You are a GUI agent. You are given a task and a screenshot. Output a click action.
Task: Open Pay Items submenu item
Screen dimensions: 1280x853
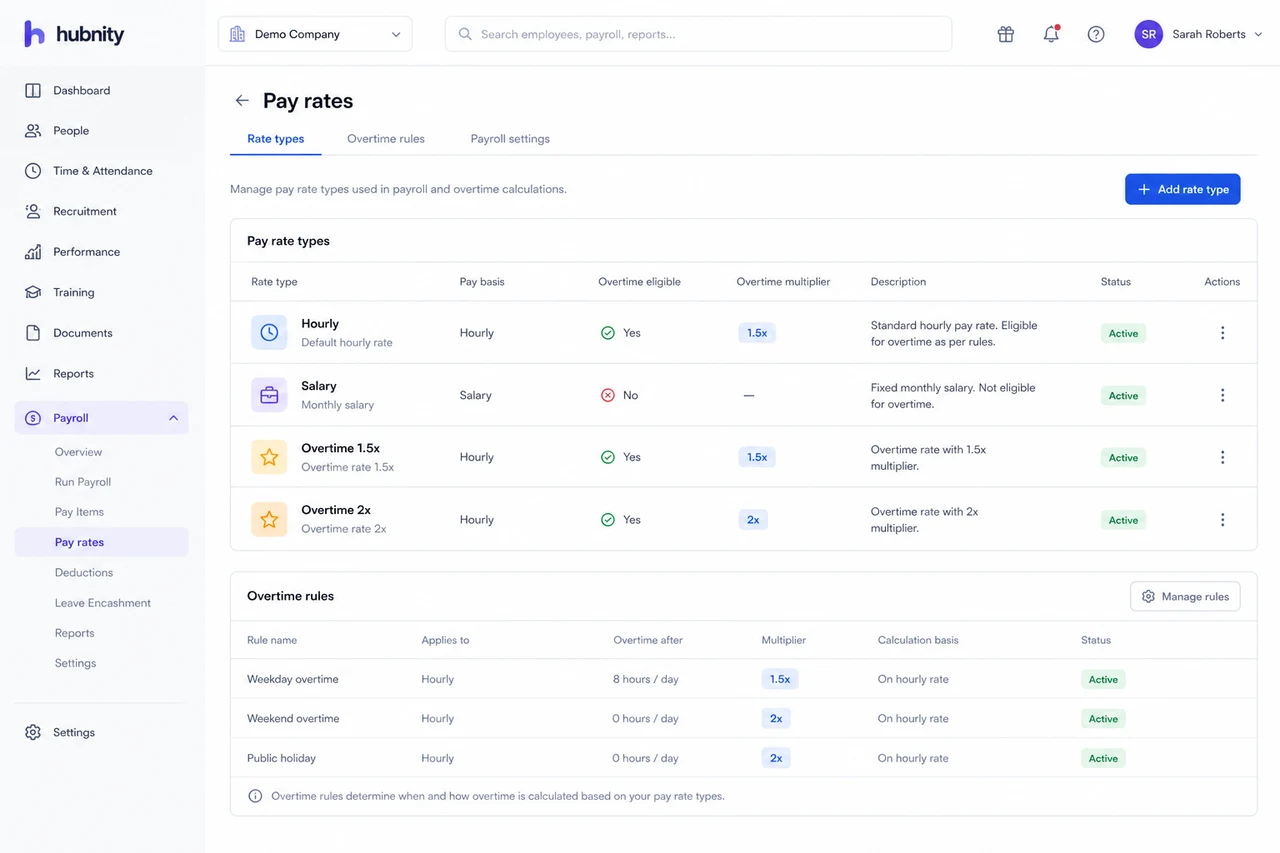pos(79,512)
